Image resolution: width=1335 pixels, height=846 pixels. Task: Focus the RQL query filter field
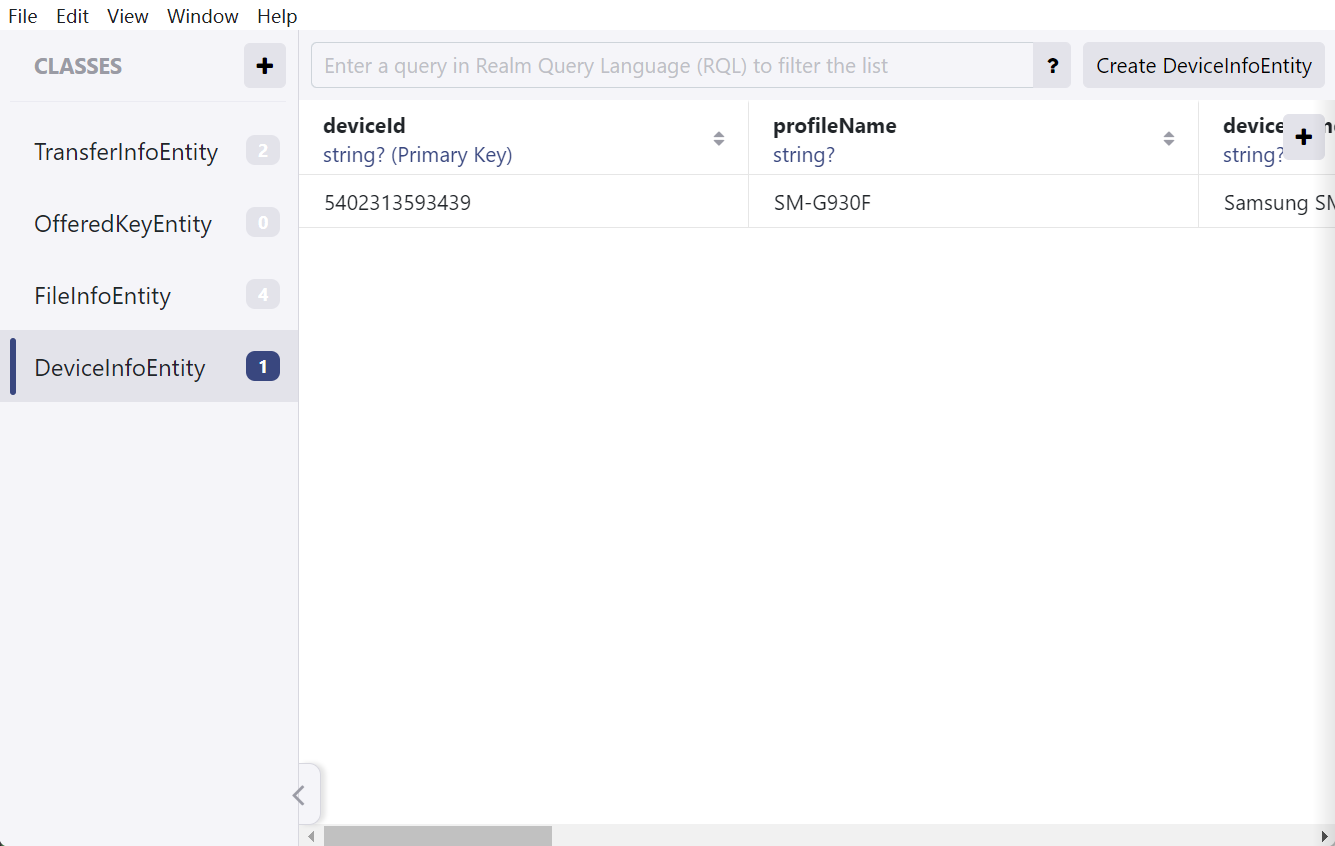(672, 66)
